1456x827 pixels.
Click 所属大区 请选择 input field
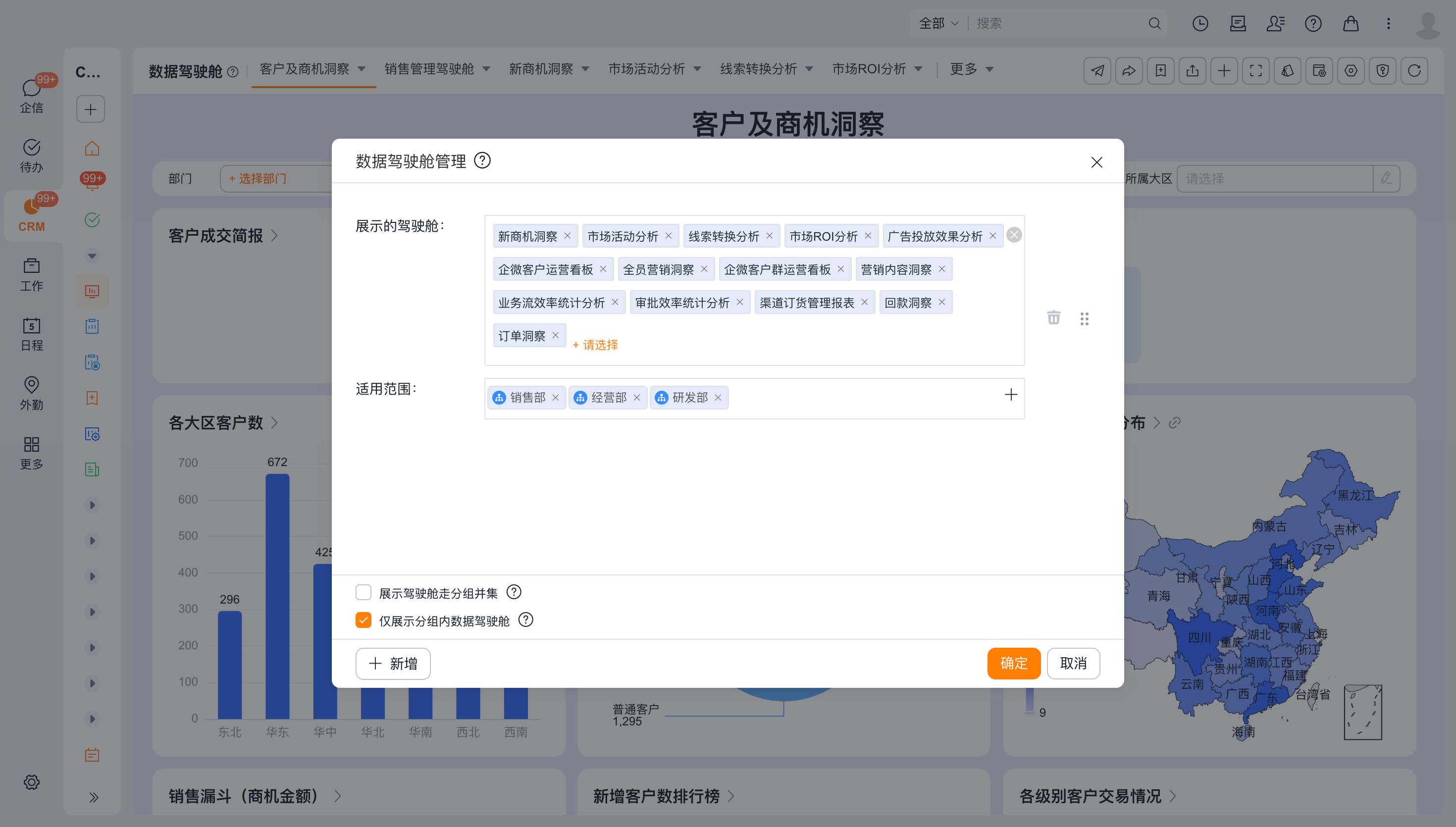tap(1275, 178)
